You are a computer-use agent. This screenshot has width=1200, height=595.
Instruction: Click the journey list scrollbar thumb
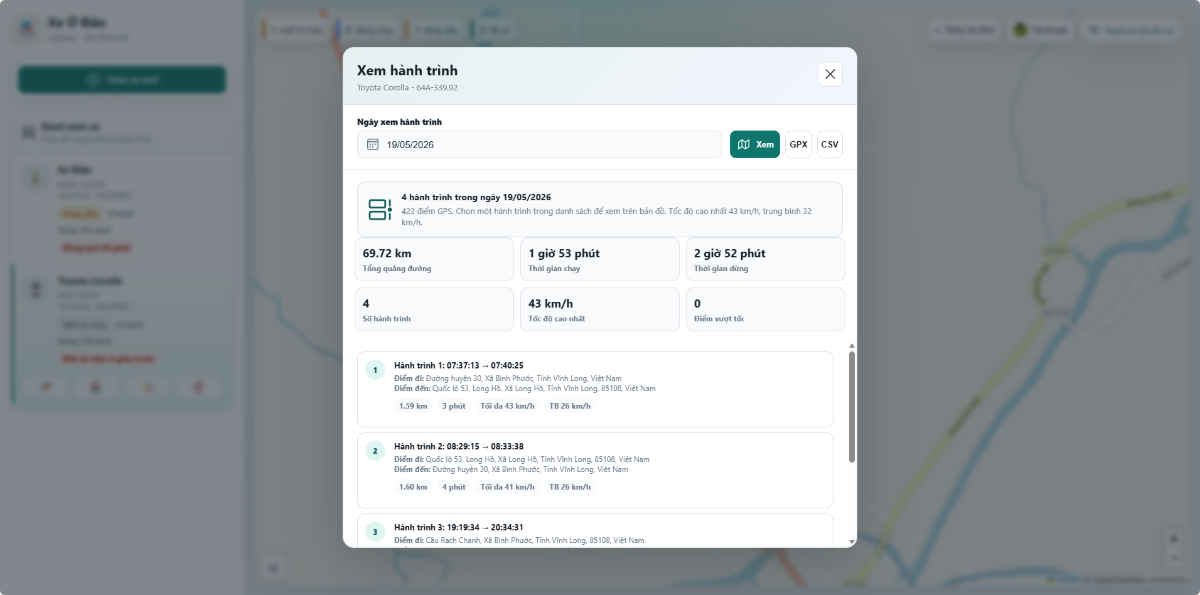(x=852, y=406)
